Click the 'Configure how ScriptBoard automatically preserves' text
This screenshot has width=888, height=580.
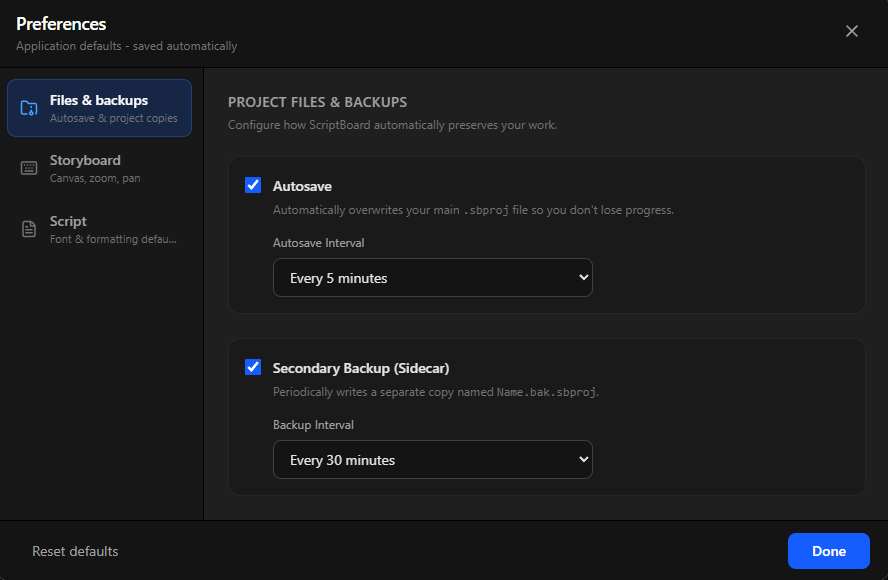(392, 125)
